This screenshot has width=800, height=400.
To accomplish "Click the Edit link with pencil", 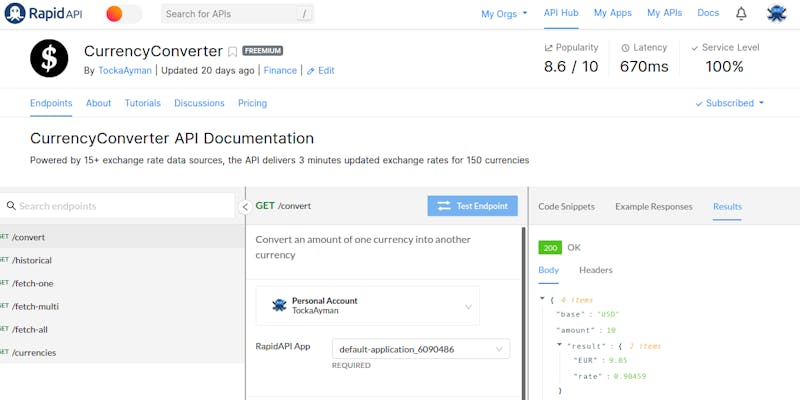I will coord(320,70).
